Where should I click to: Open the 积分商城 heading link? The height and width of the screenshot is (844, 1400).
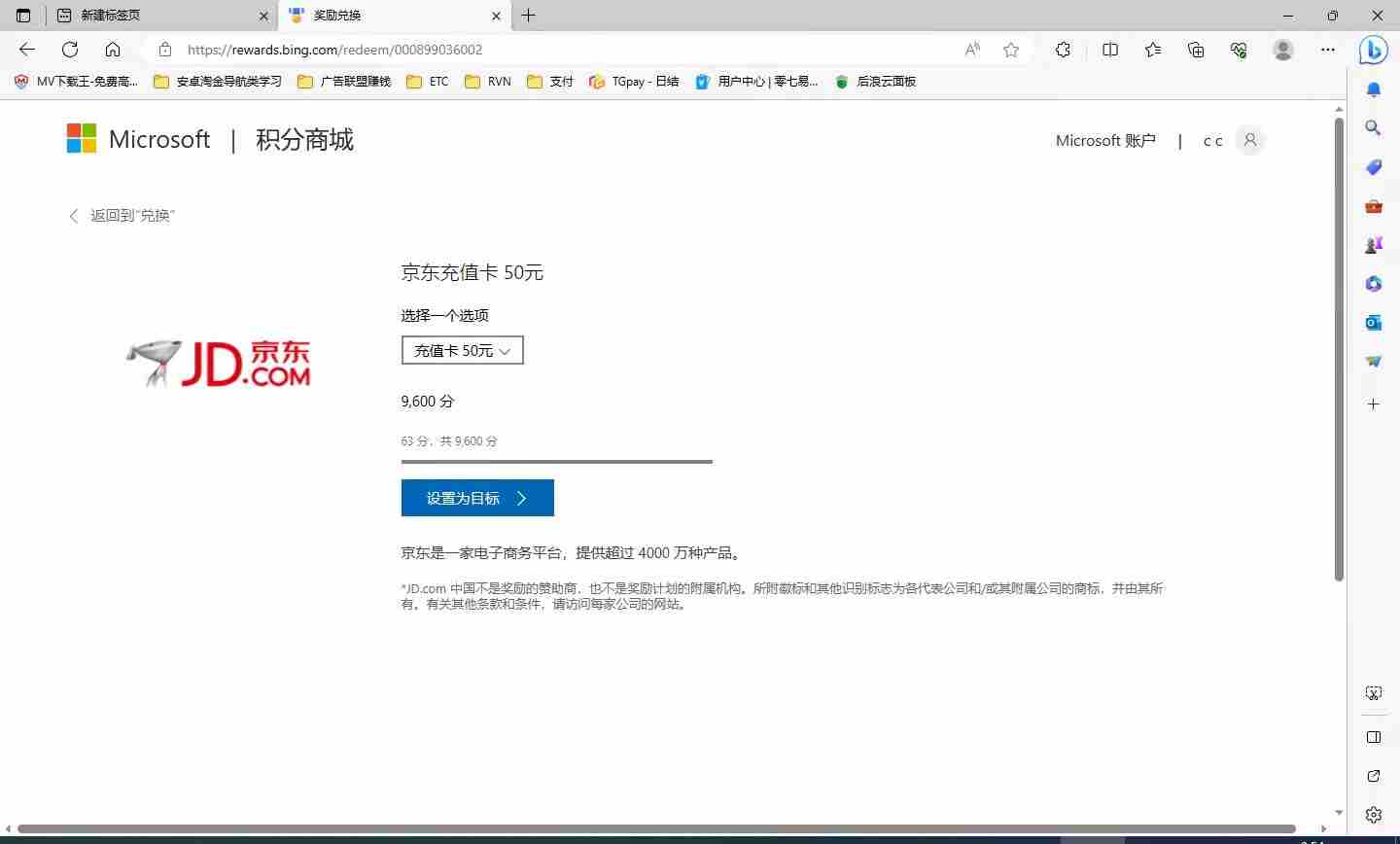tap(304, 140)
